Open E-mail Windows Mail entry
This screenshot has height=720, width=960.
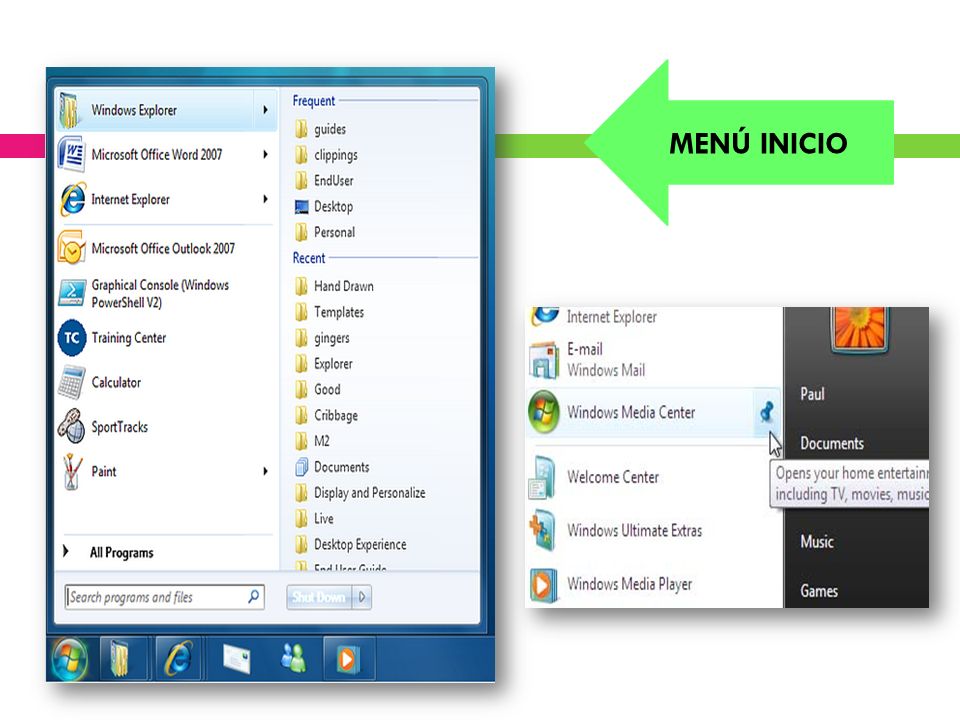pos(653,360)
